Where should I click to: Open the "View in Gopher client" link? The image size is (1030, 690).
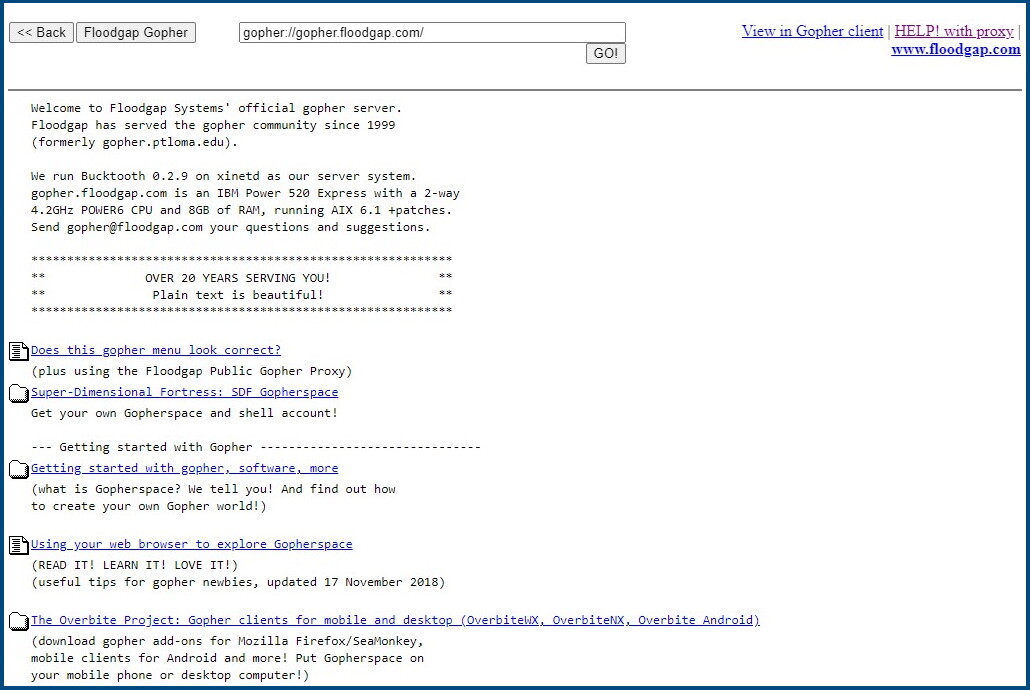pyautogui.click(x=812, y=31)
